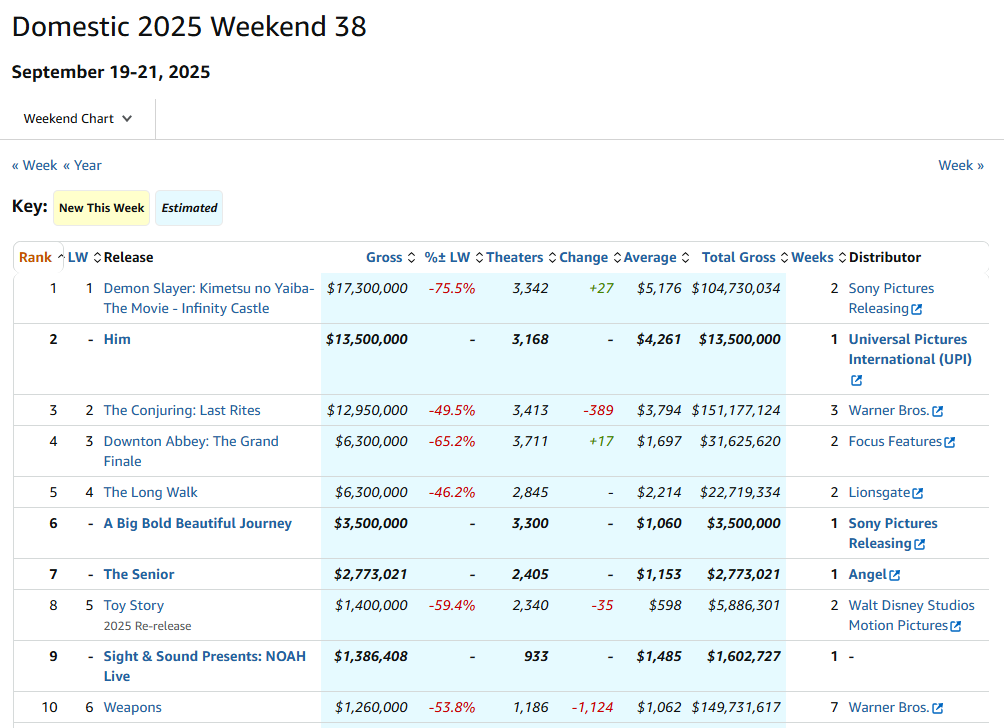Sort table by LW column

[x=85, y=257]
